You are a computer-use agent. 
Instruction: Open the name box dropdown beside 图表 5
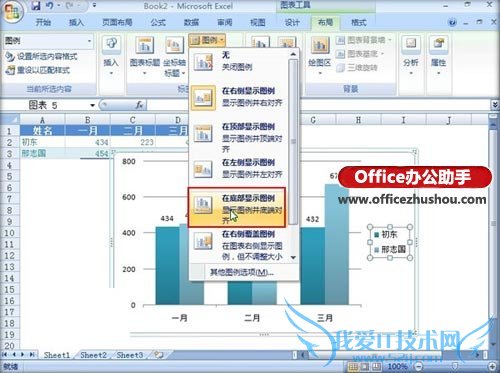[x=92, y=105]
